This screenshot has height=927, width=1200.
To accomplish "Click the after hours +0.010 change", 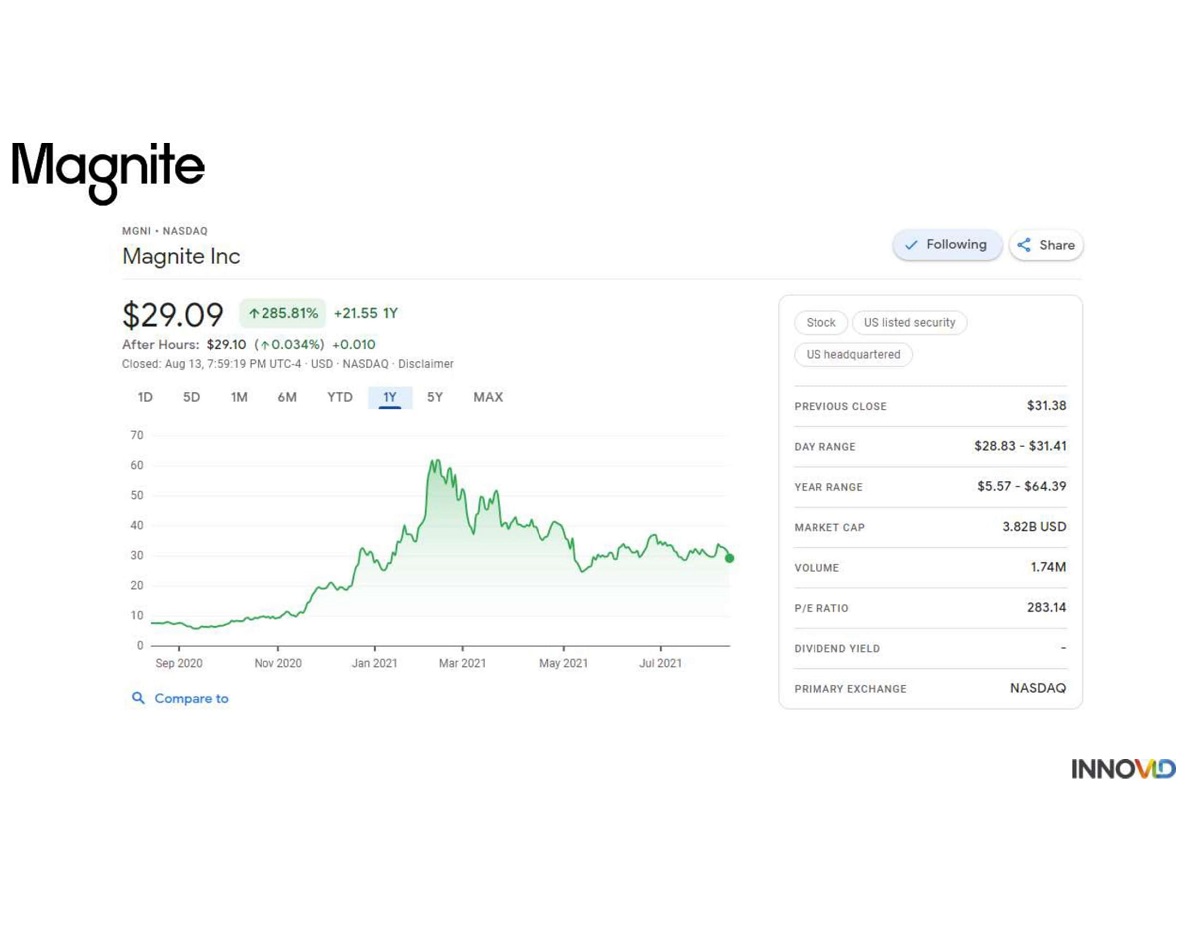I will pos(354,345).
